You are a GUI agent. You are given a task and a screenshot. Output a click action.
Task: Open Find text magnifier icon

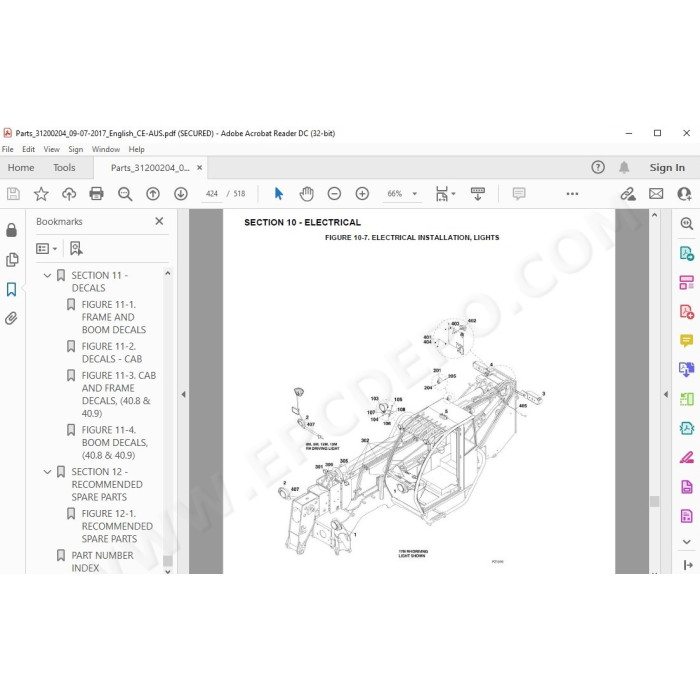125,194
